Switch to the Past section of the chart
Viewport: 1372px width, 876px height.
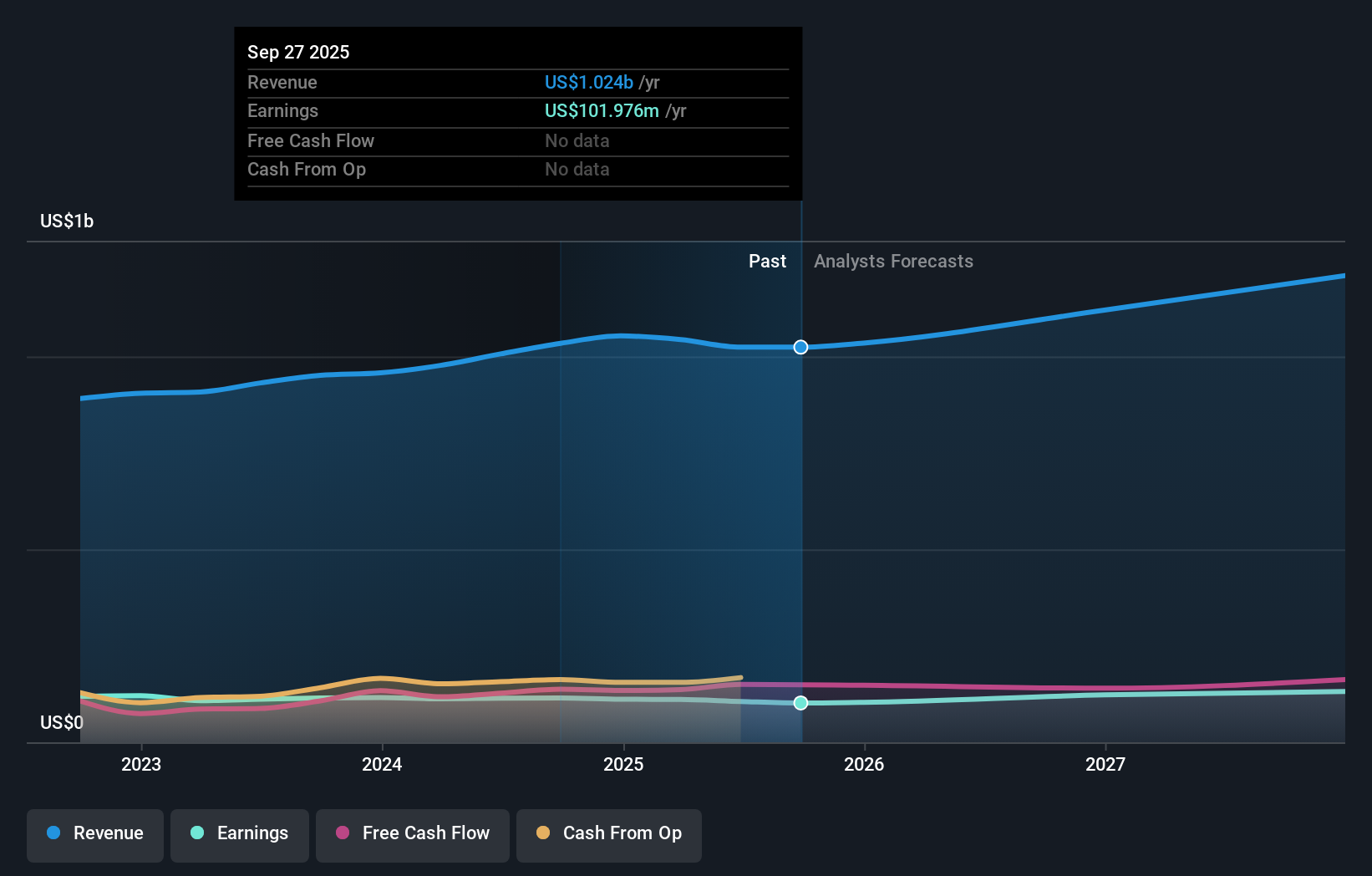click(x=767, y=262)
